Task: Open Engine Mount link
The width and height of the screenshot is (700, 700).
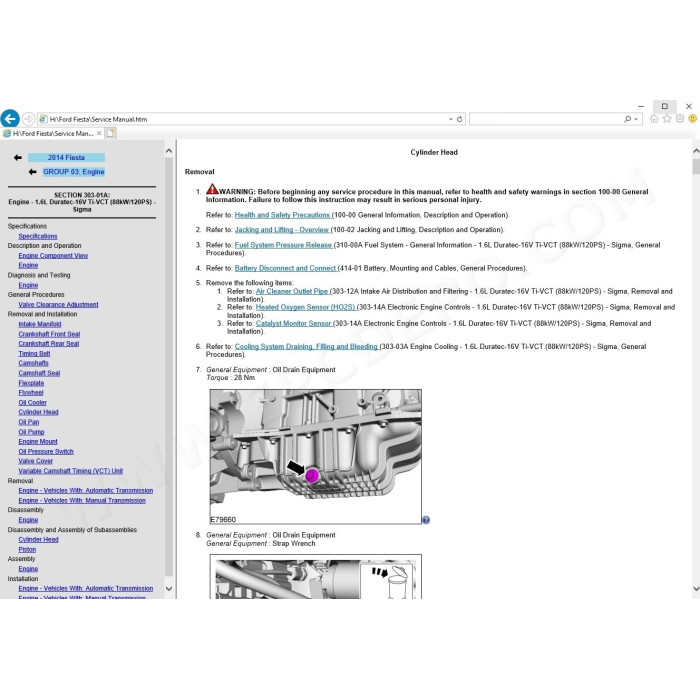Action: click(38, 442)
